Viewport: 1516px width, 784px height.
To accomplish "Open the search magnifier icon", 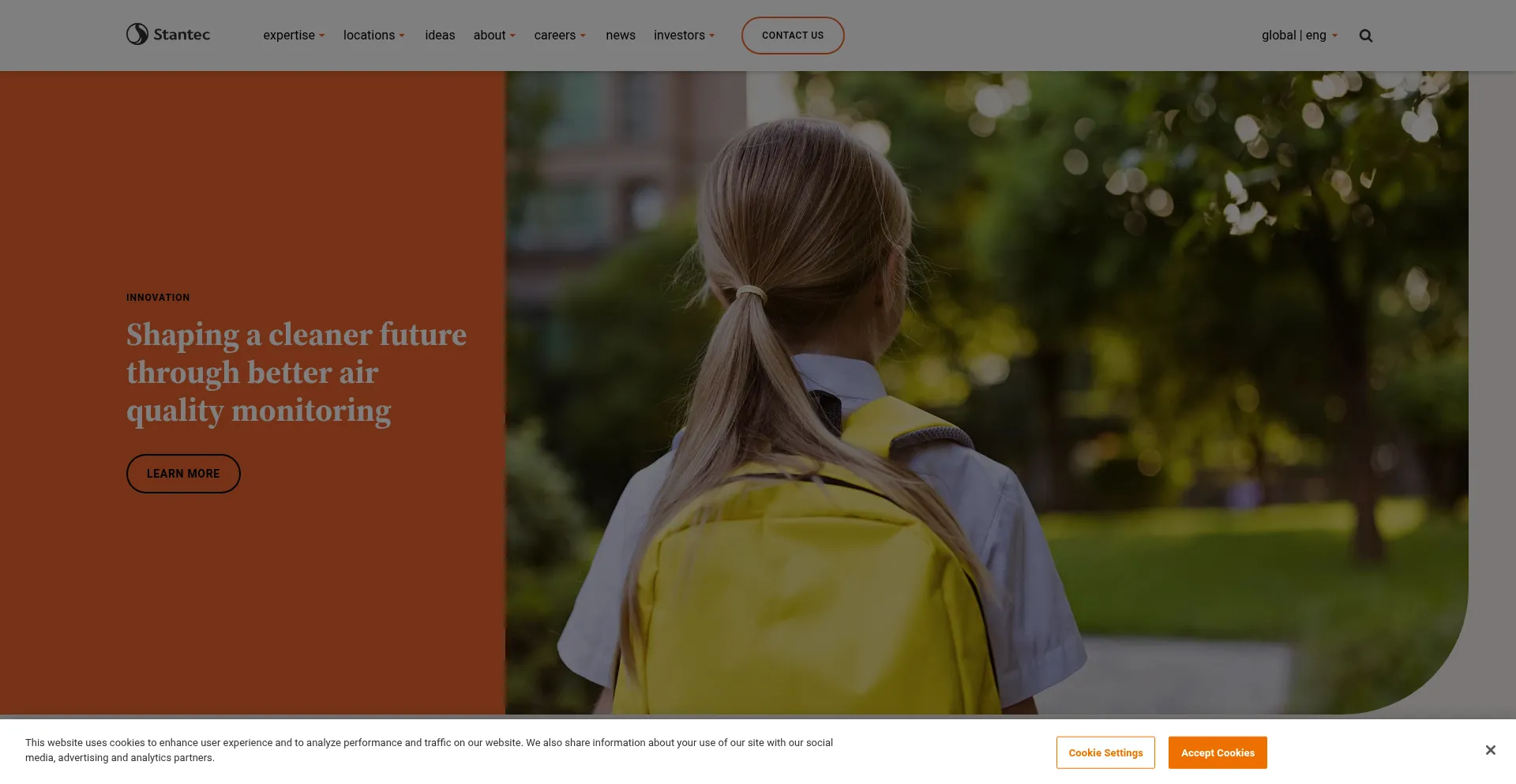I will point(1365,36).
